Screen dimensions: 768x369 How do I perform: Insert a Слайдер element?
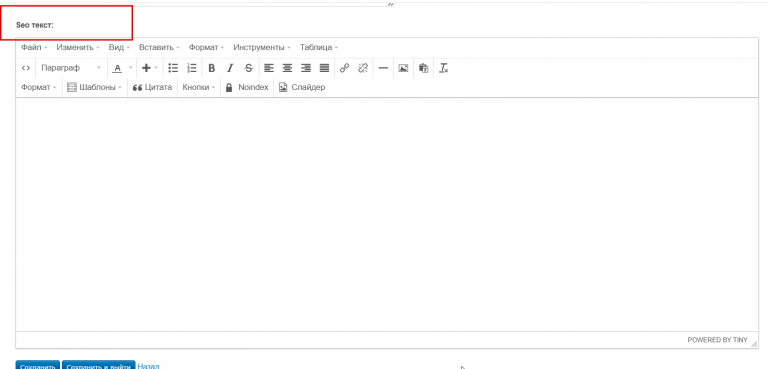coord(302,87)
